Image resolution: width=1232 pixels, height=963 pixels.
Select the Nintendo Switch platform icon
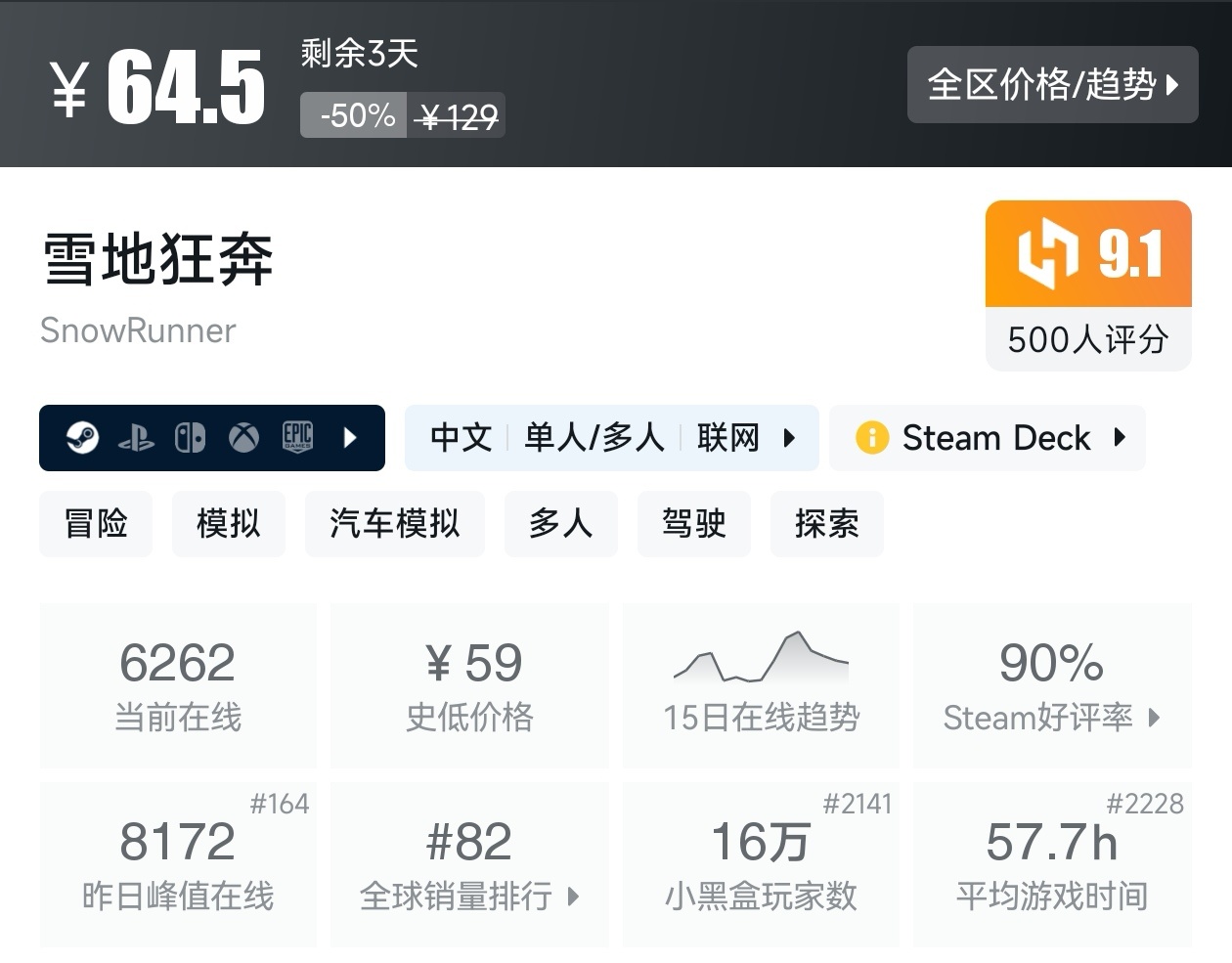coord(191,437)
